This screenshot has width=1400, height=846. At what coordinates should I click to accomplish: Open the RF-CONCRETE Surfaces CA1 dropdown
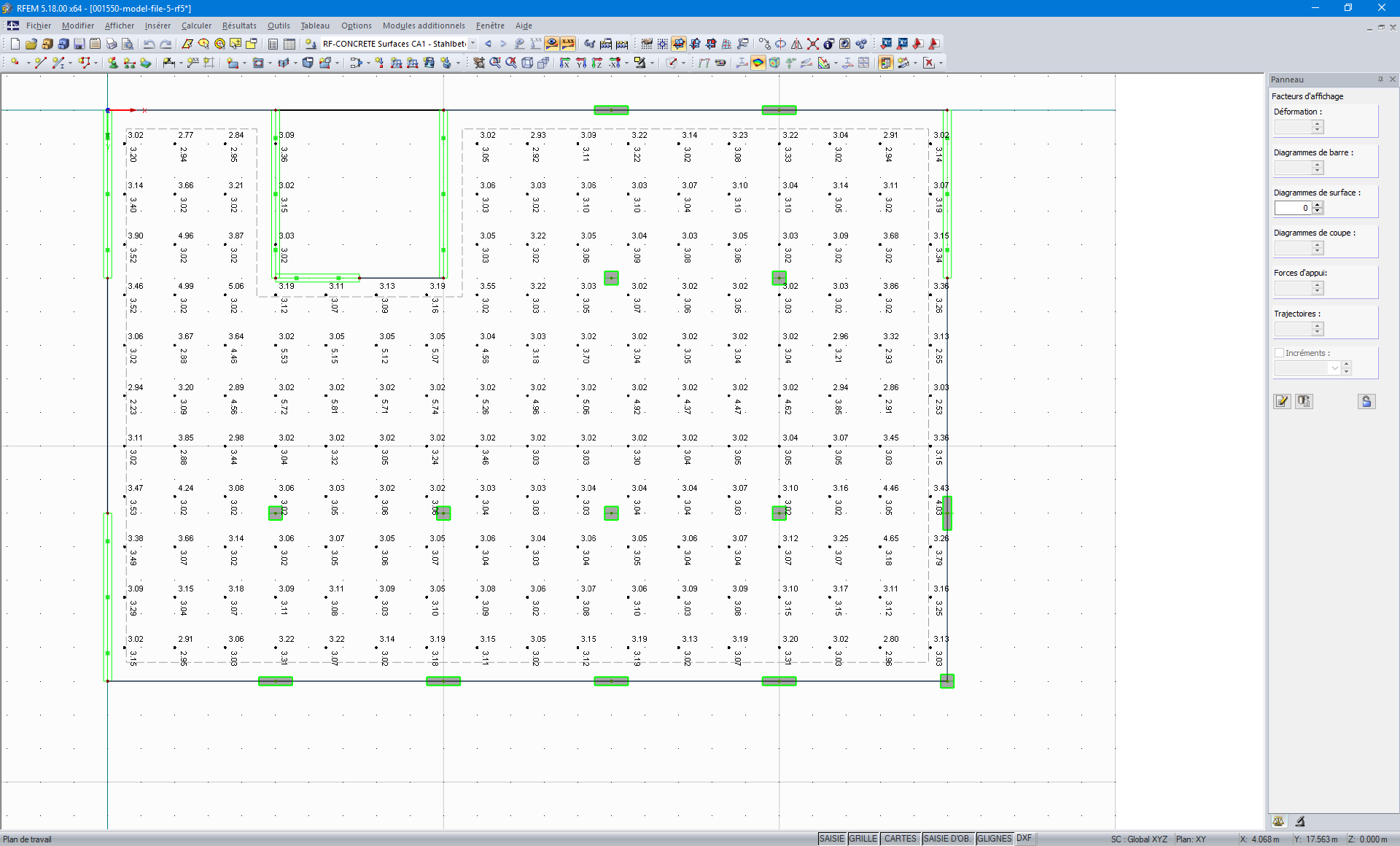point(472,44)
